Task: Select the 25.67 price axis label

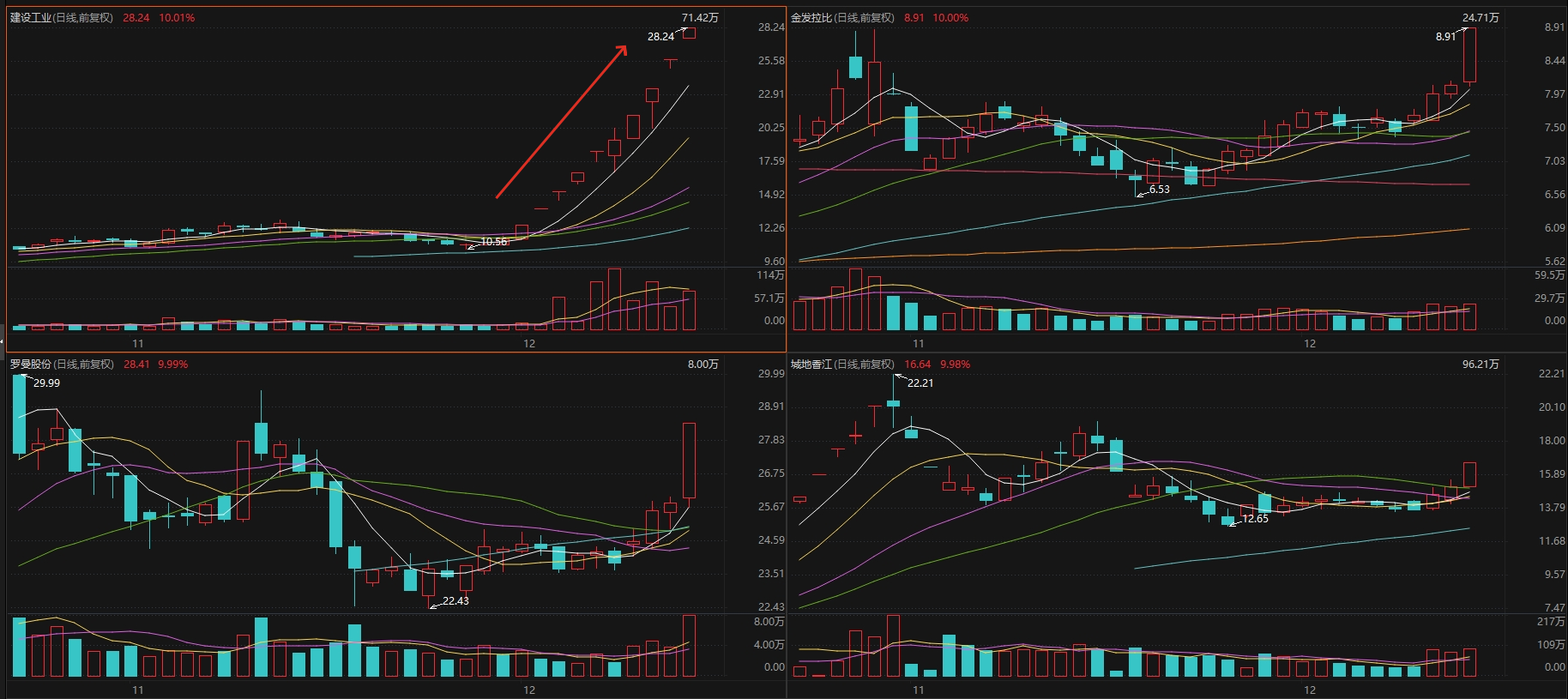Action: coord(771,506)
